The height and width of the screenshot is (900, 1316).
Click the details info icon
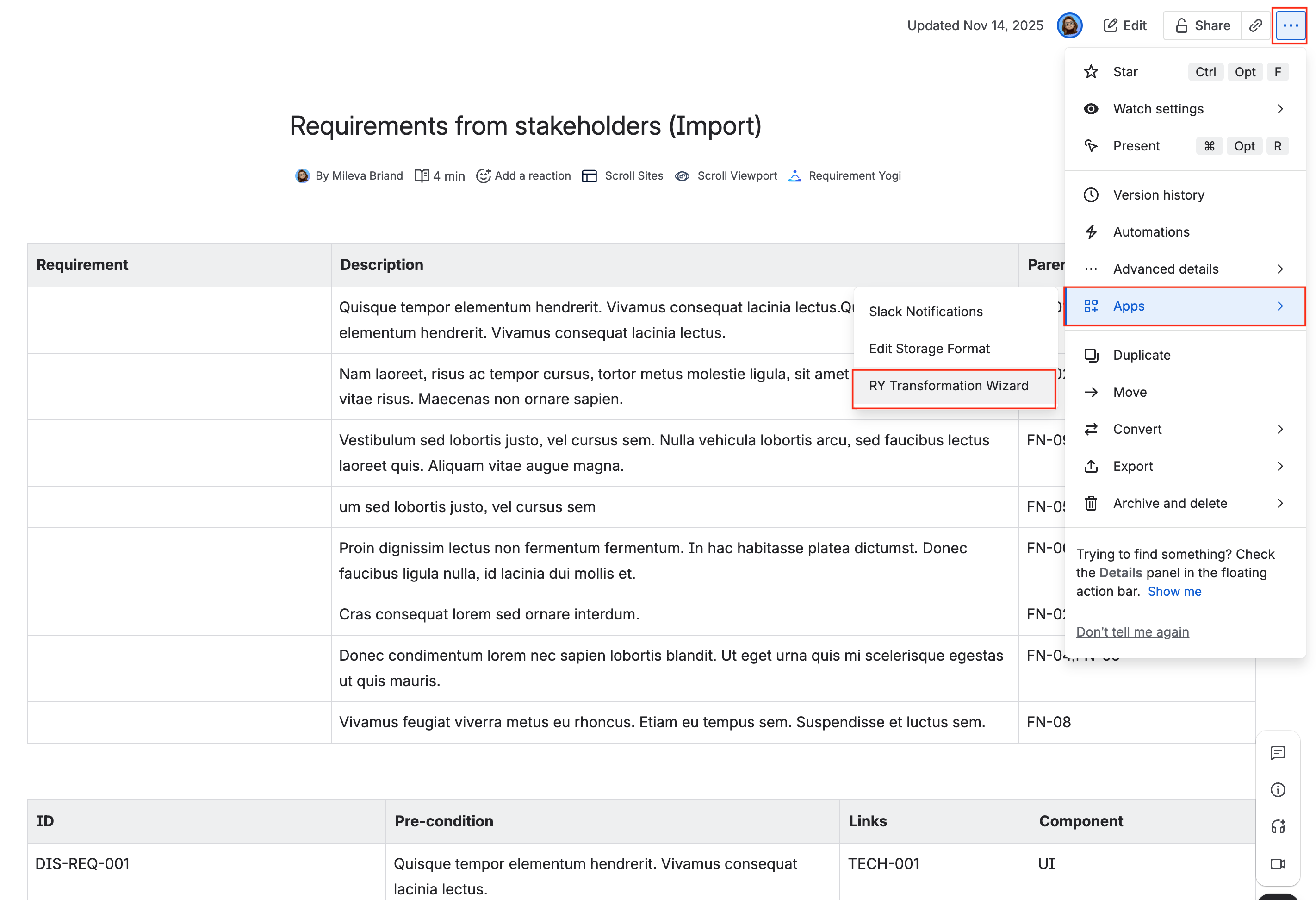tap(1278, 789)
